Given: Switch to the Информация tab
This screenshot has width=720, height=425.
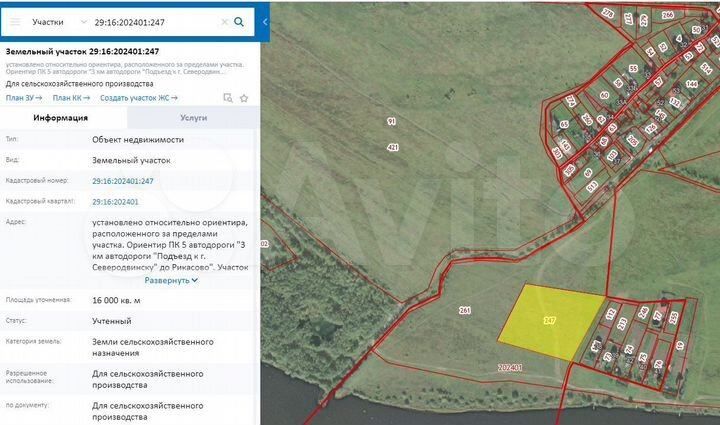Looking at the screenshot, I should [x=60, y=118].
